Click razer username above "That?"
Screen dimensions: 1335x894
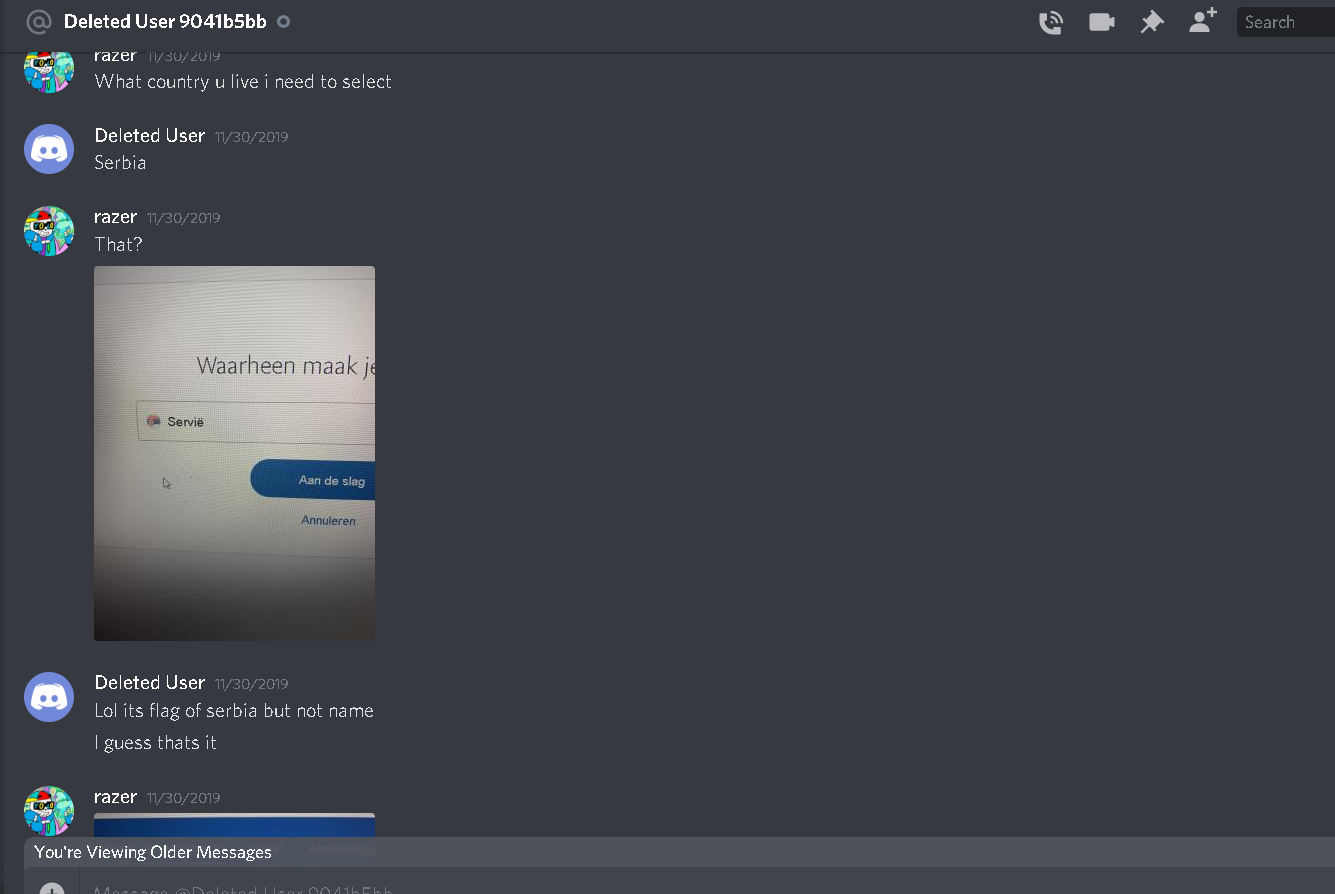pos(116,217)
